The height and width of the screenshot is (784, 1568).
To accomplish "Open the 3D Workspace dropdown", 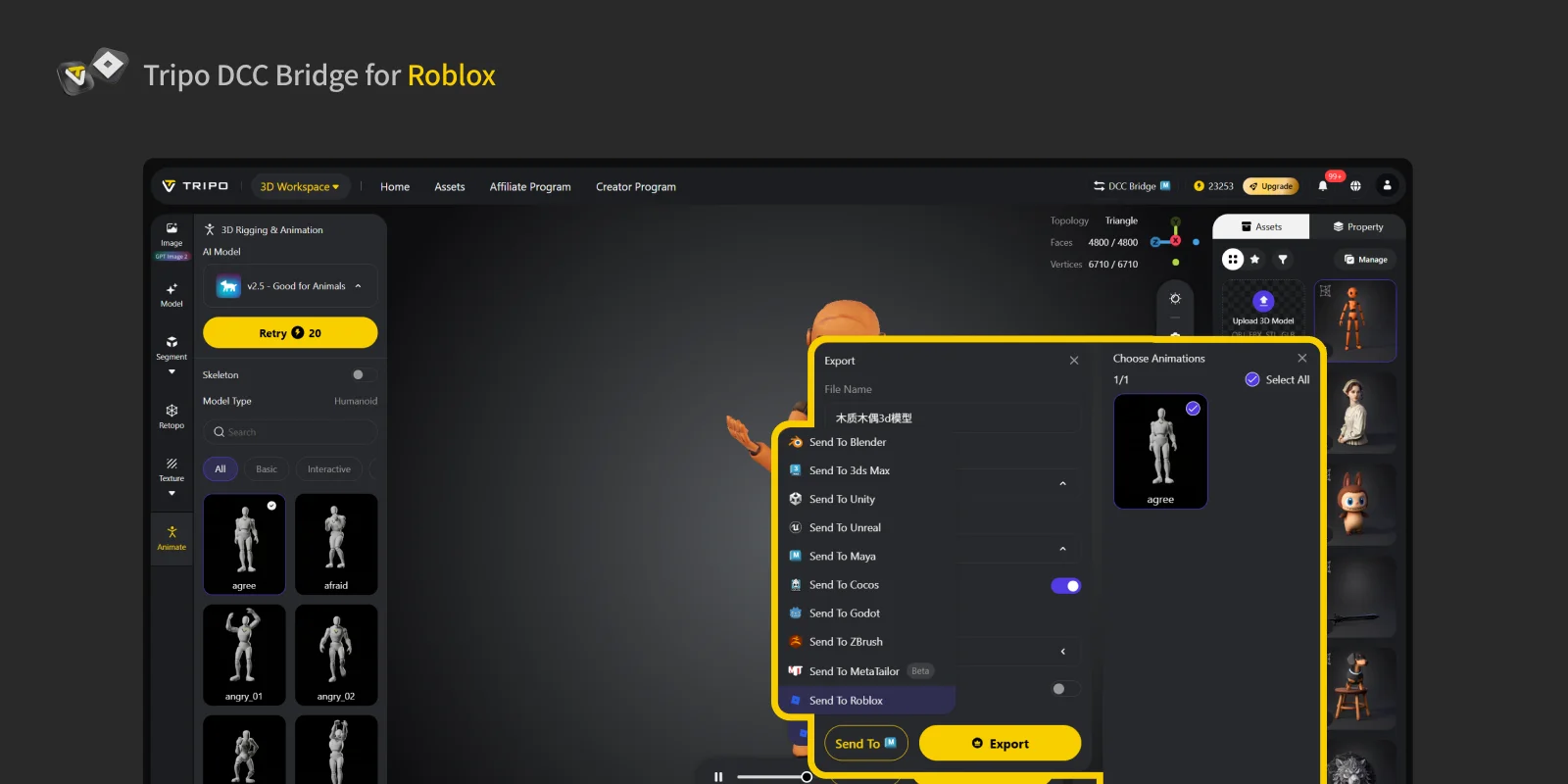I will [x=299, y=186].
